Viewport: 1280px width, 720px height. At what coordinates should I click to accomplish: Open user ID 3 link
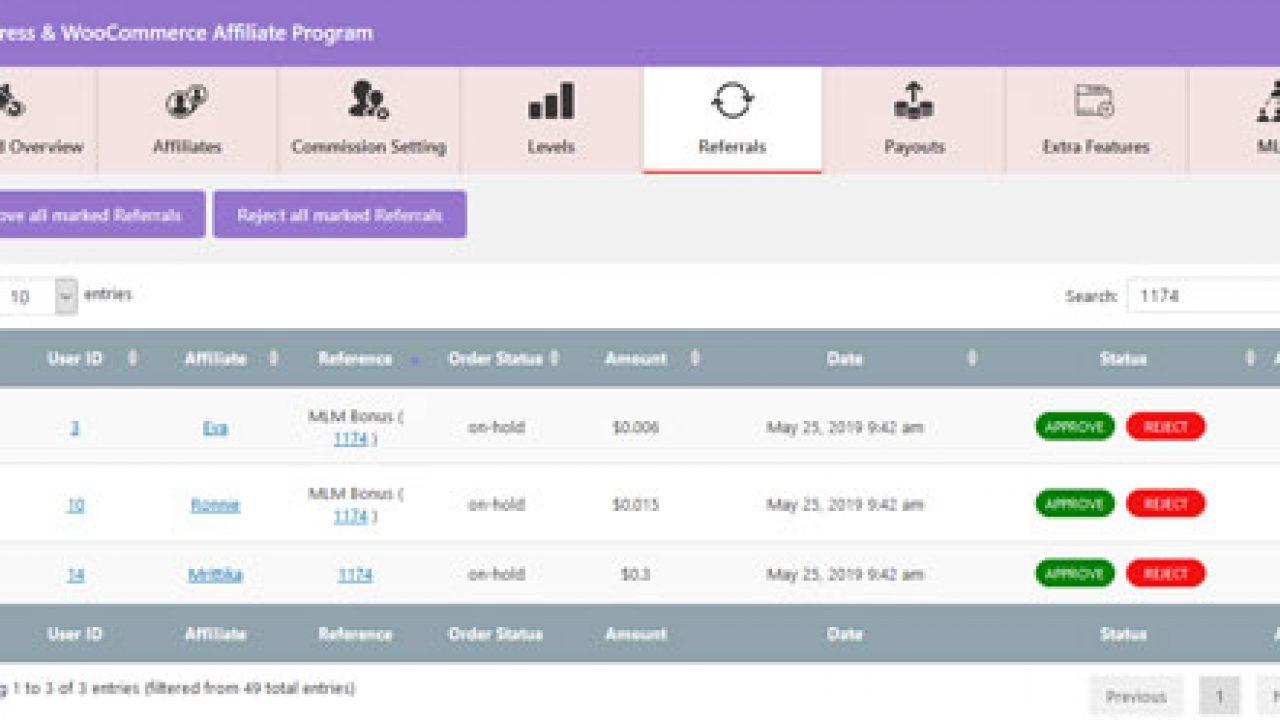click(x=75, y=427)
